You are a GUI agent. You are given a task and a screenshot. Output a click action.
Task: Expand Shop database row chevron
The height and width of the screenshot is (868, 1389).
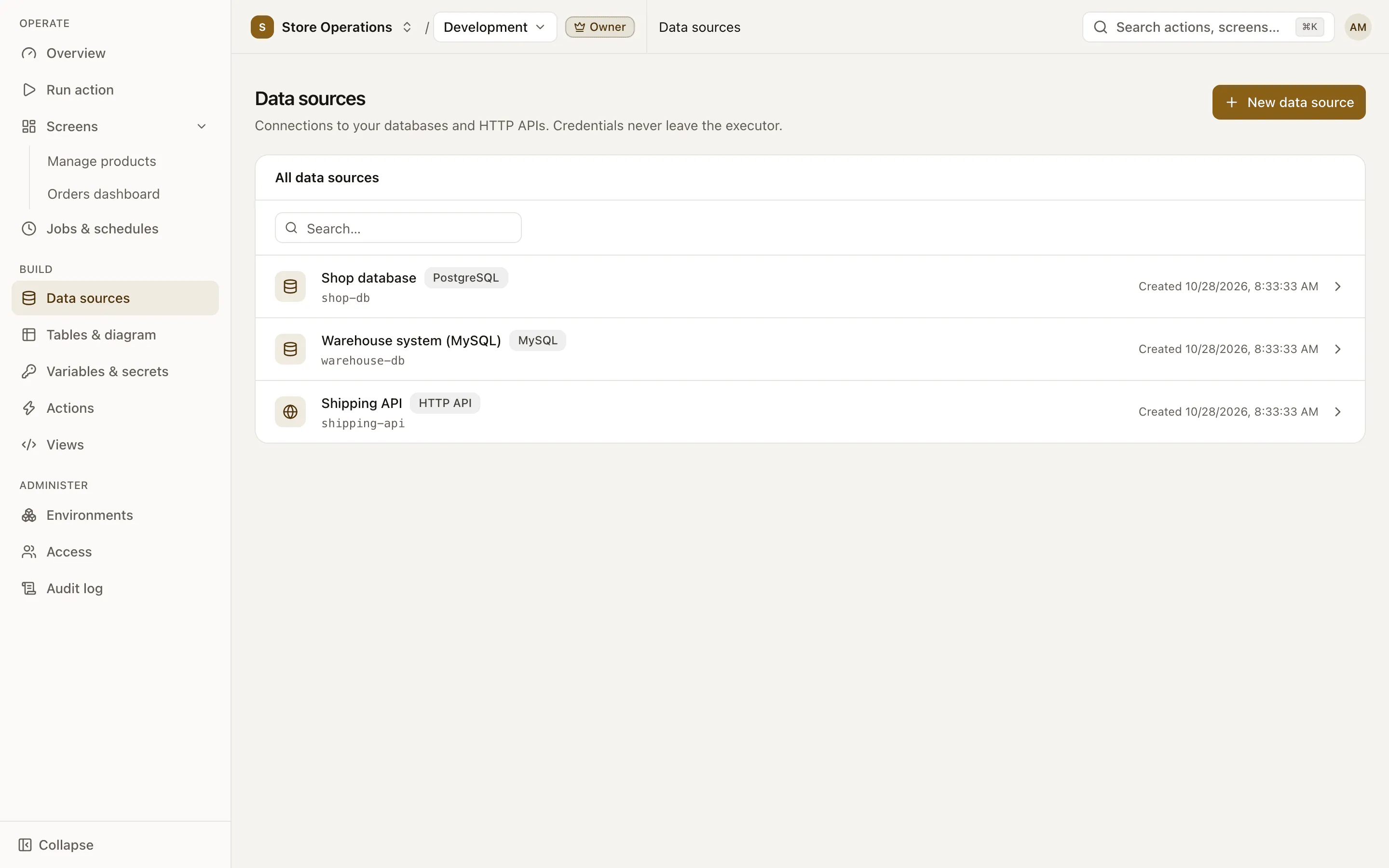[x=1338, y=286]
